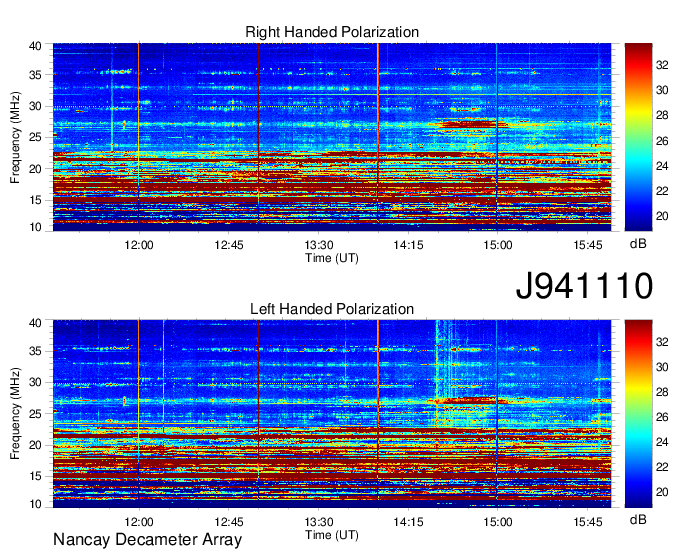
Task: Click the 25 MHz tick on right-handed plot
Action: click(35, 137)
